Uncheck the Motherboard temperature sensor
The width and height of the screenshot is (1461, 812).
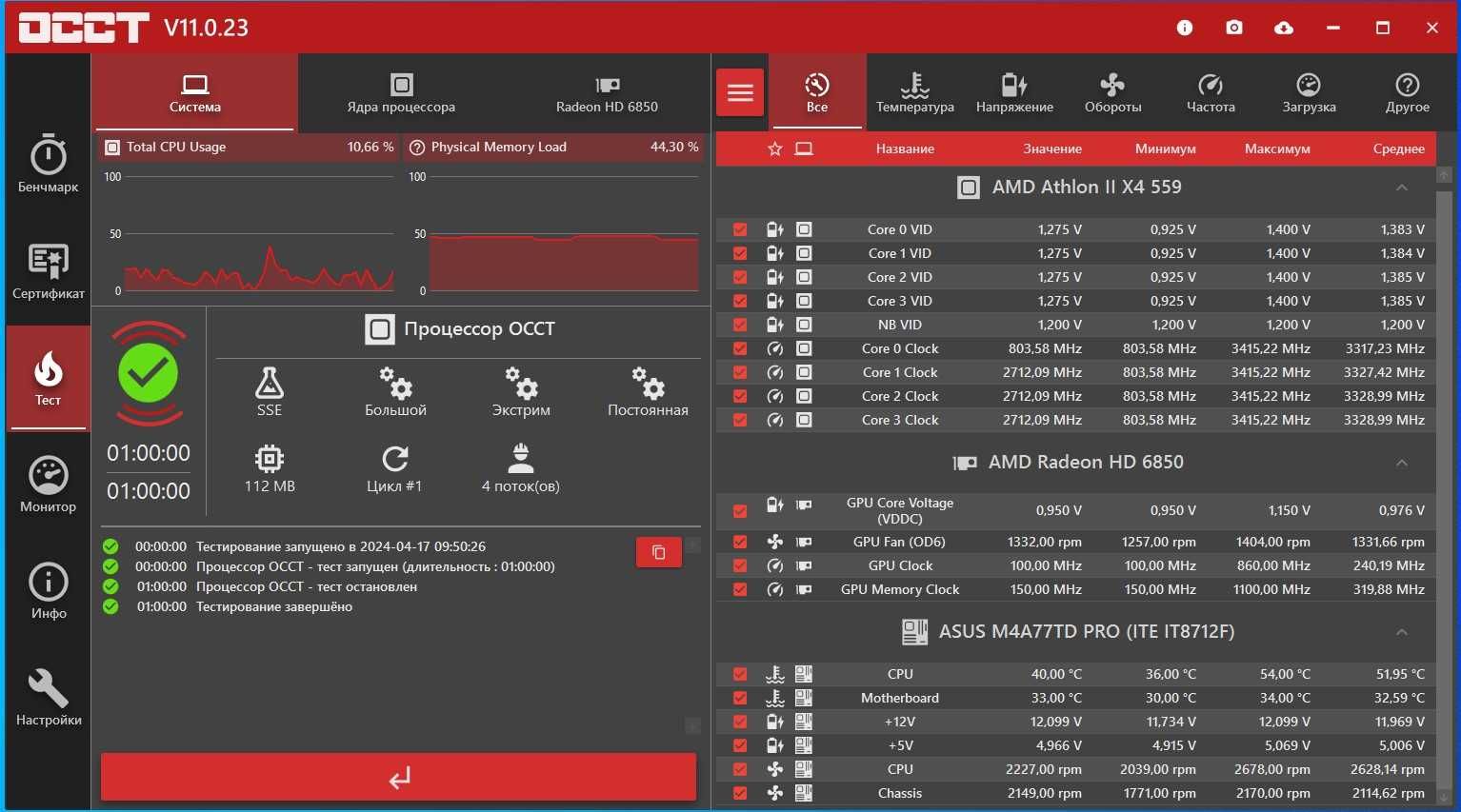click(x=740, y=698)
